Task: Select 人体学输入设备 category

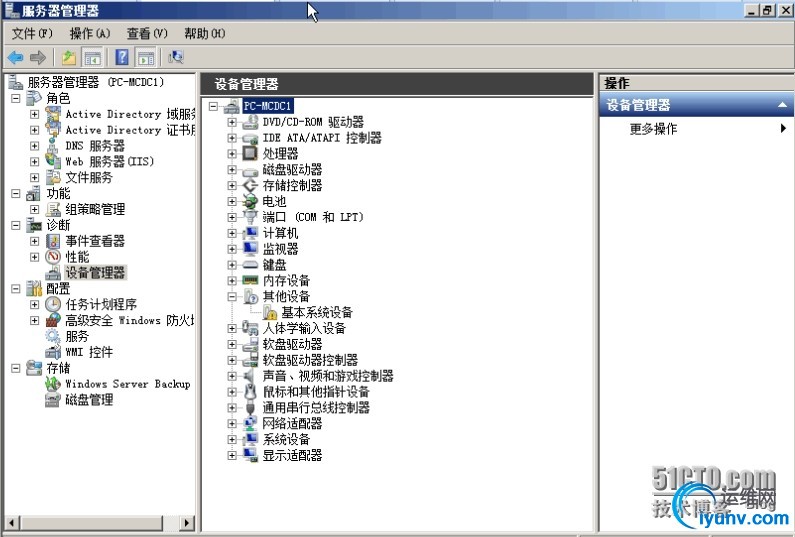Action: click(x=304, y=329)
